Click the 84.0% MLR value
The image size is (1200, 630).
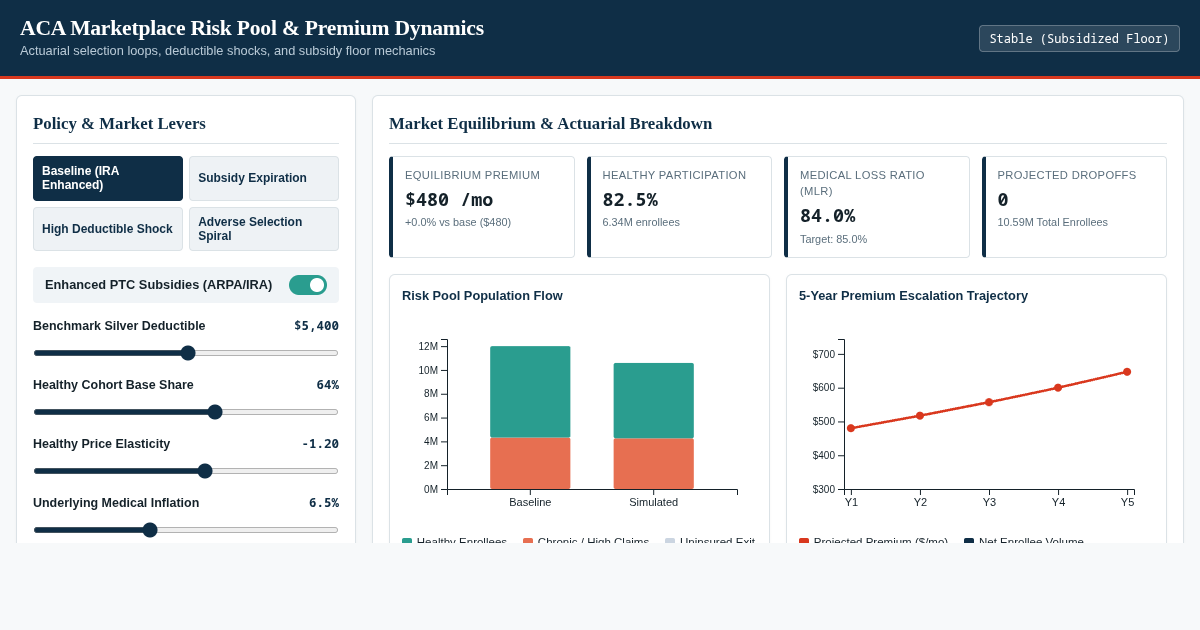pyautogui.click(x=827, y=215)
